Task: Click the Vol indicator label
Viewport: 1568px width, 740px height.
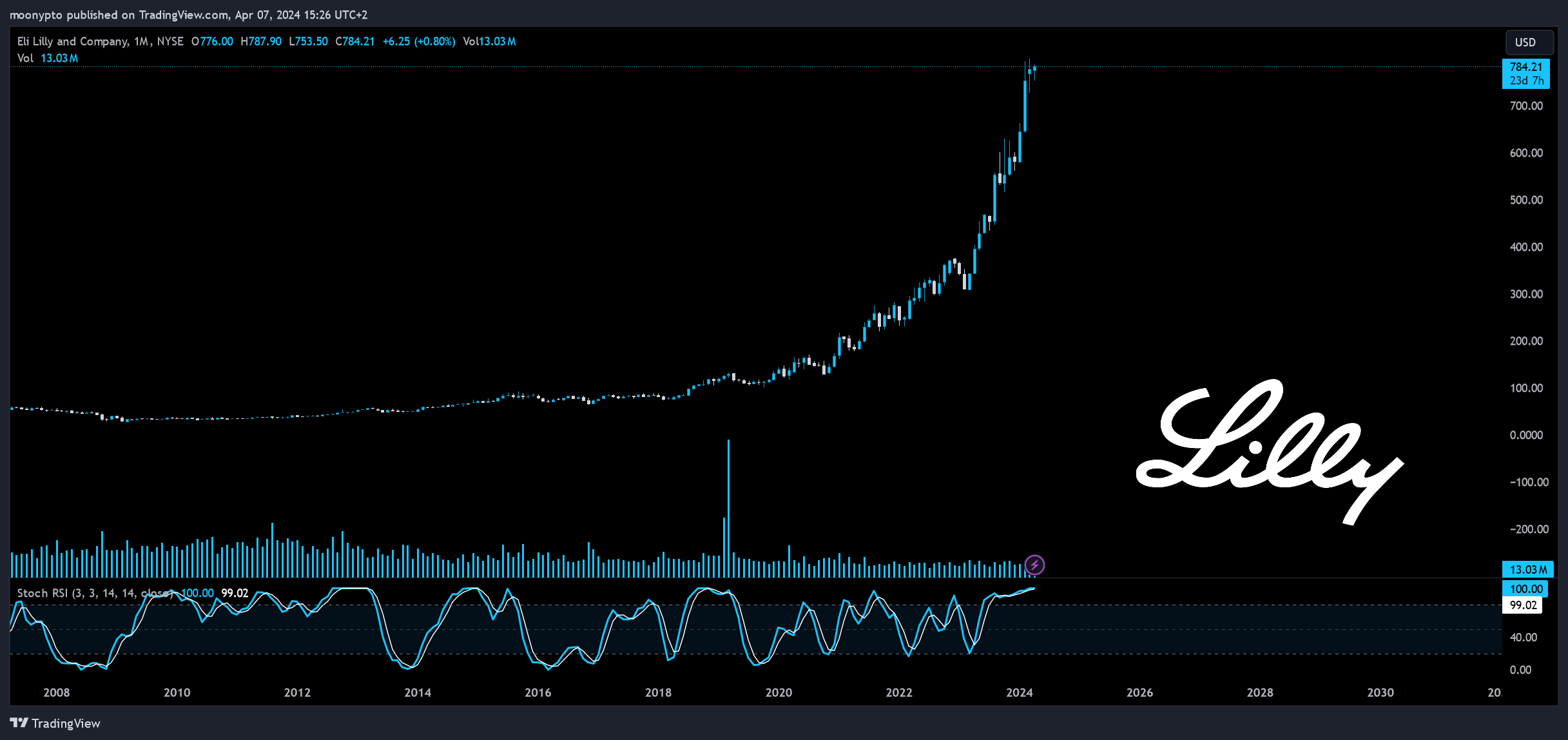Action: pos(25,58)
